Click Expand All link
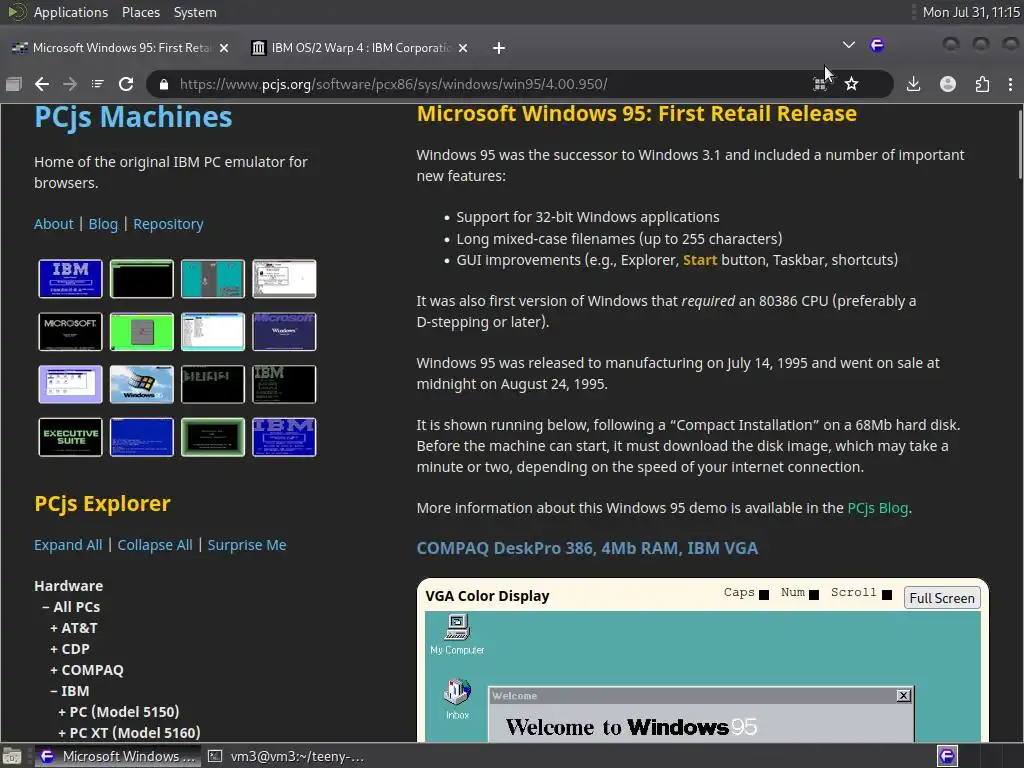The image size is (1024, 768). coord(68,545)
